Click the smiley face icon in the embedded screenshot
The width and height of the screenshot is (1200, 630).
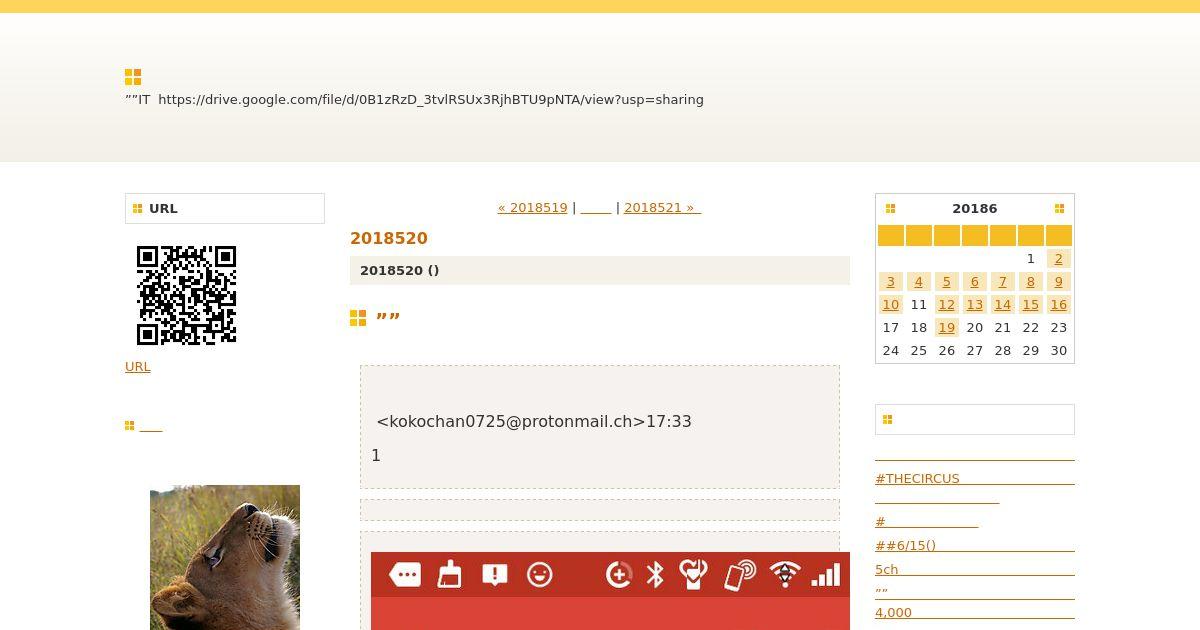(x=540, y=575)
